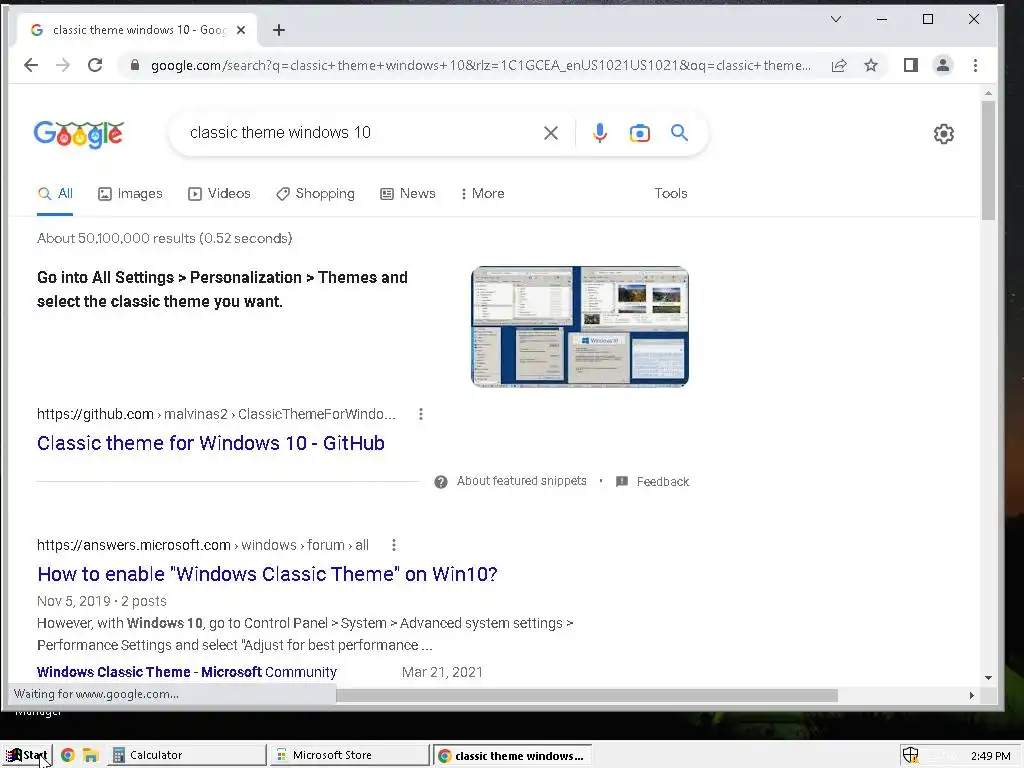This screenshot has height=768, width=1024.
Task: Click the forward navigation arrow
Action: coord(63,65)
